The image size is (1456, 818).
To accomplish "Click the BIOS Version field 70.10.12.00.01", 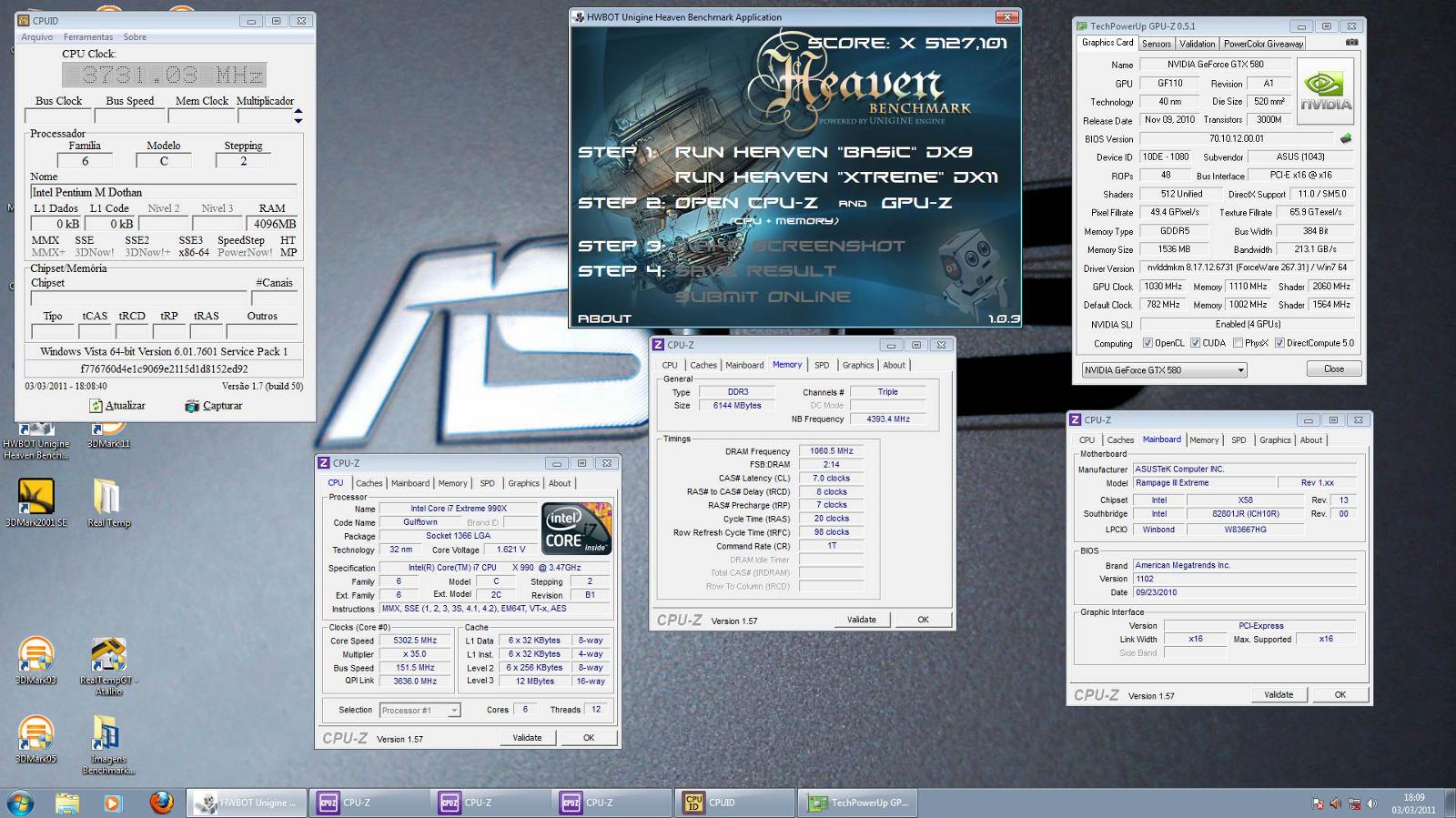I will pos(1236,138).
